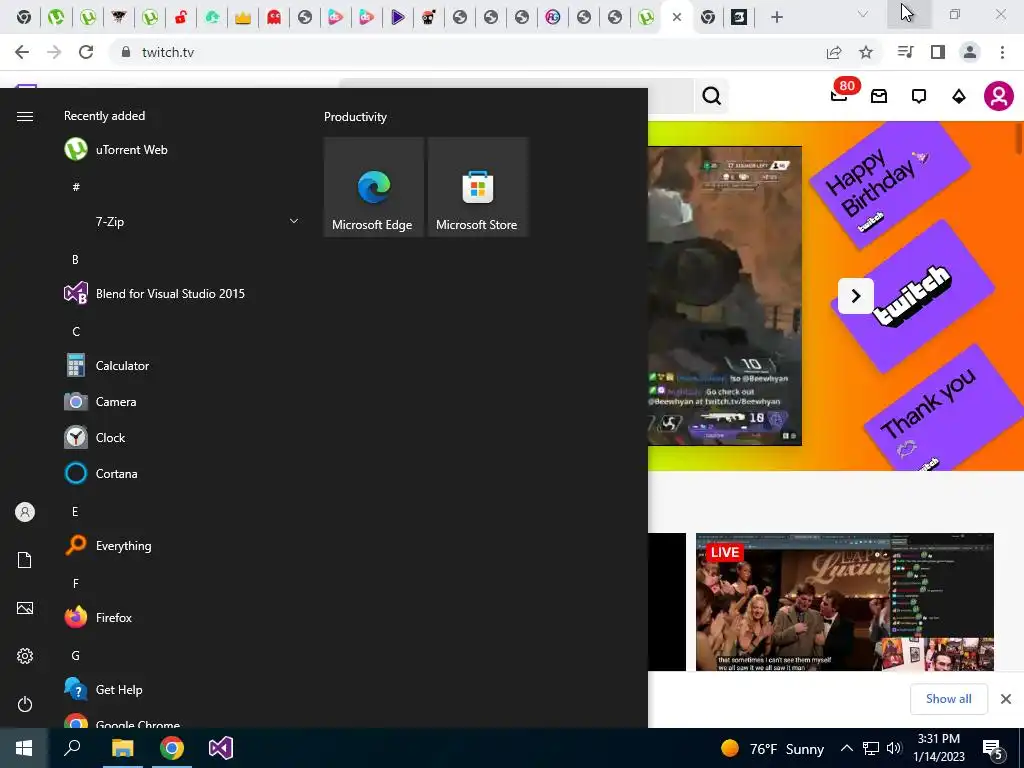Open Chrome three-dot menu
The width and height of the screenshot is (1024, 768).
click(1002, 52)
